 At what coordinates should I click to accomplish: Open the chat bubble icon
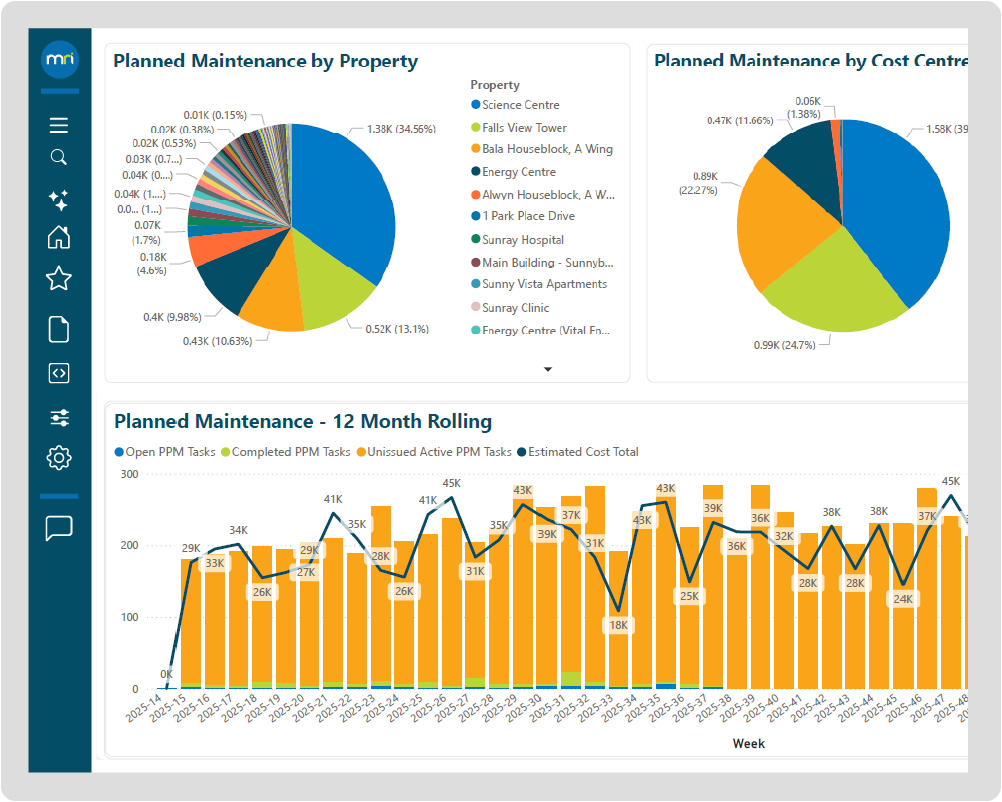59,528
